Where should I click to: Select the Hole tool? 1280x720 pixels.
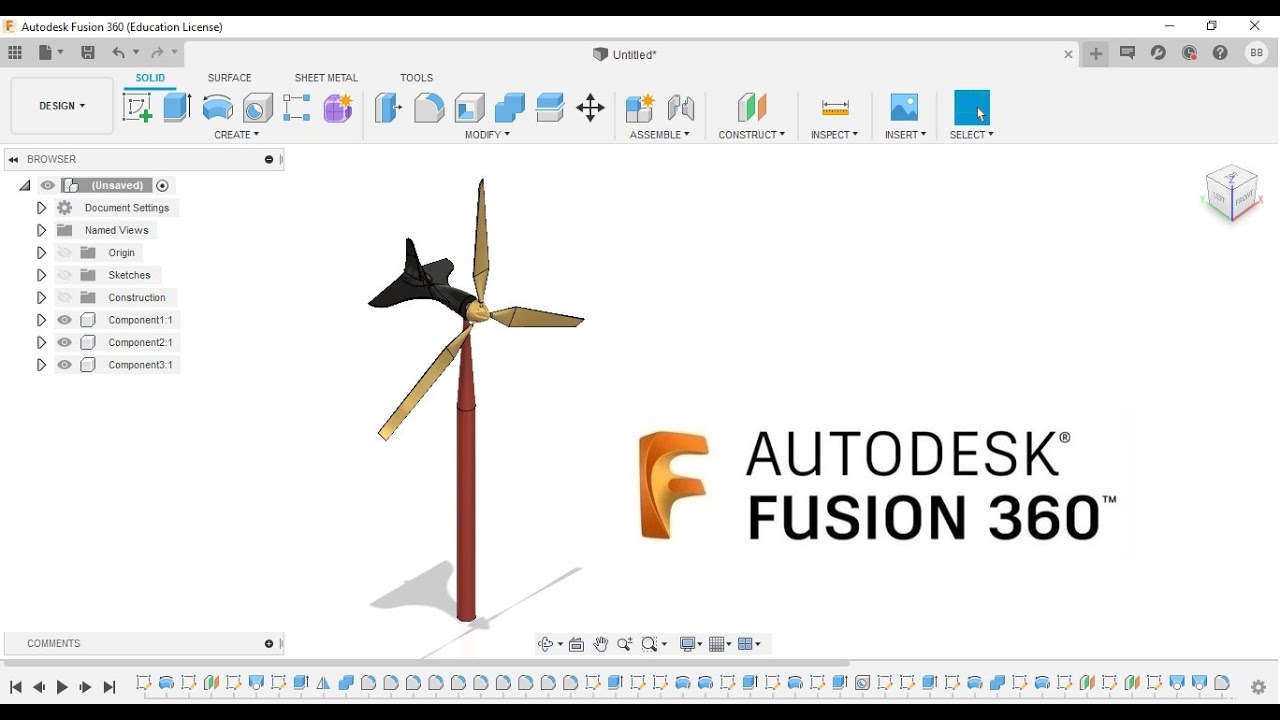pos(258,107)
